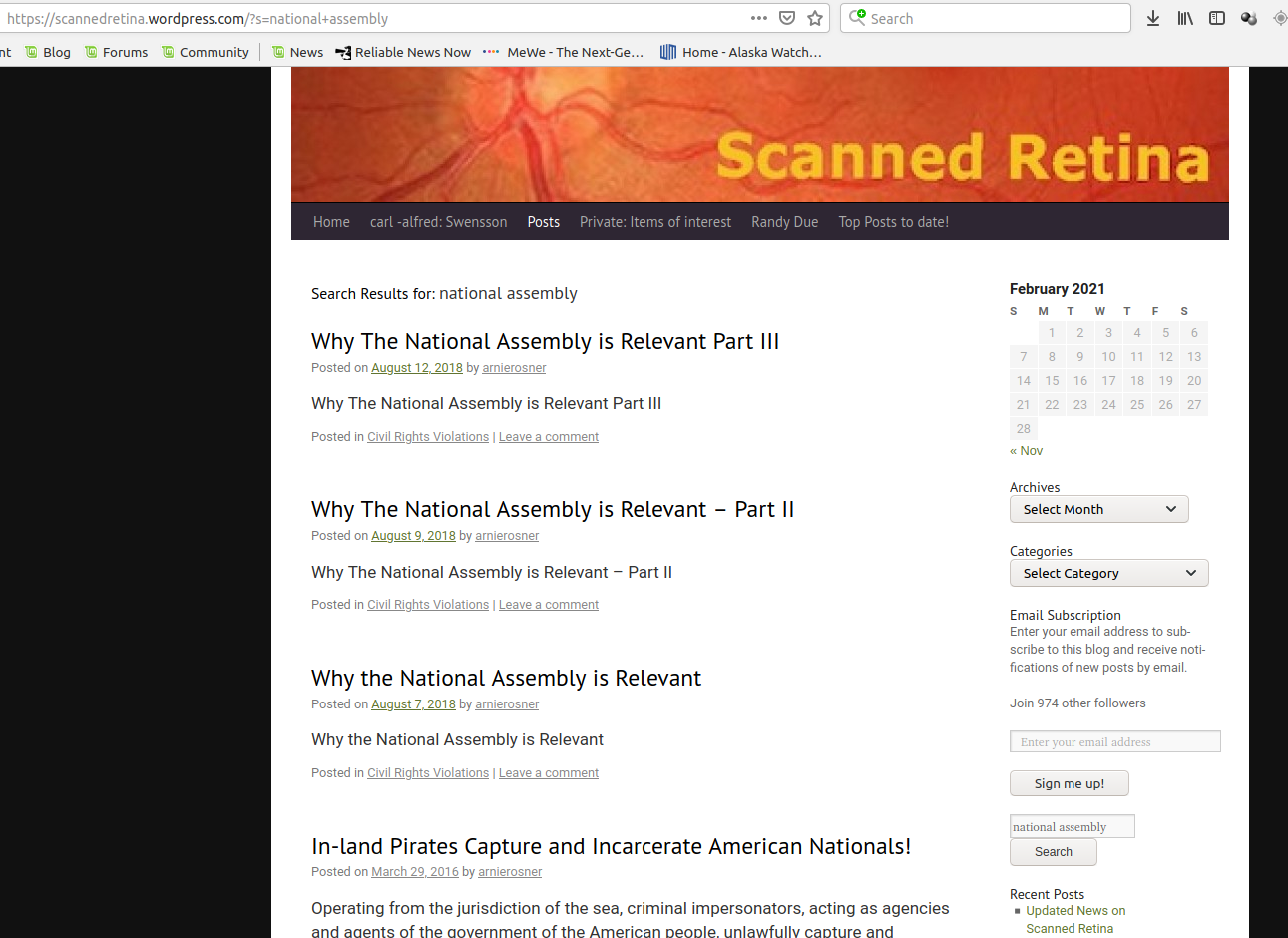The image size is (1288, 938).
Task: Bookmark this page with the star icon
Action: (815, 18)
